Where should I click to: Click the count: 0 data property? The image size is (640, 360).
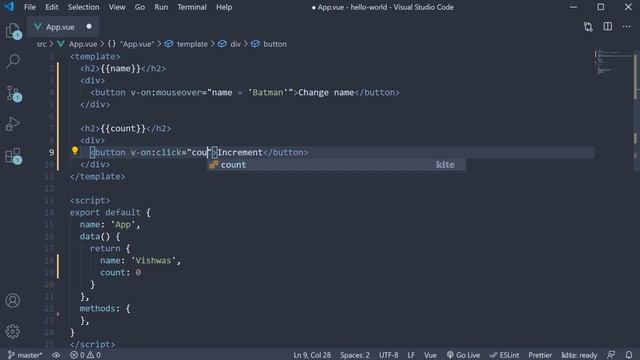tap(120, 272)
